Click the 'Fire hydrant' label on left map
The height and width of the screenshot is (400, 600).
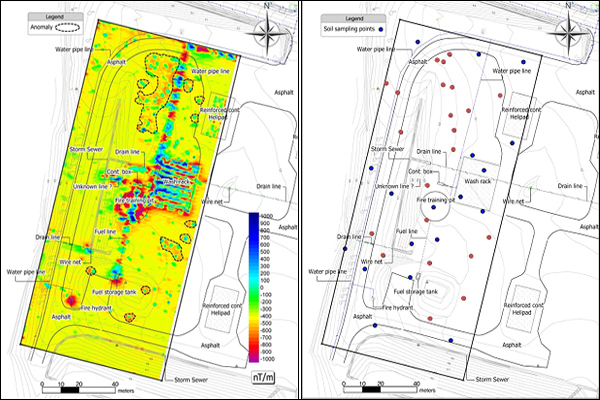point(106,308)
